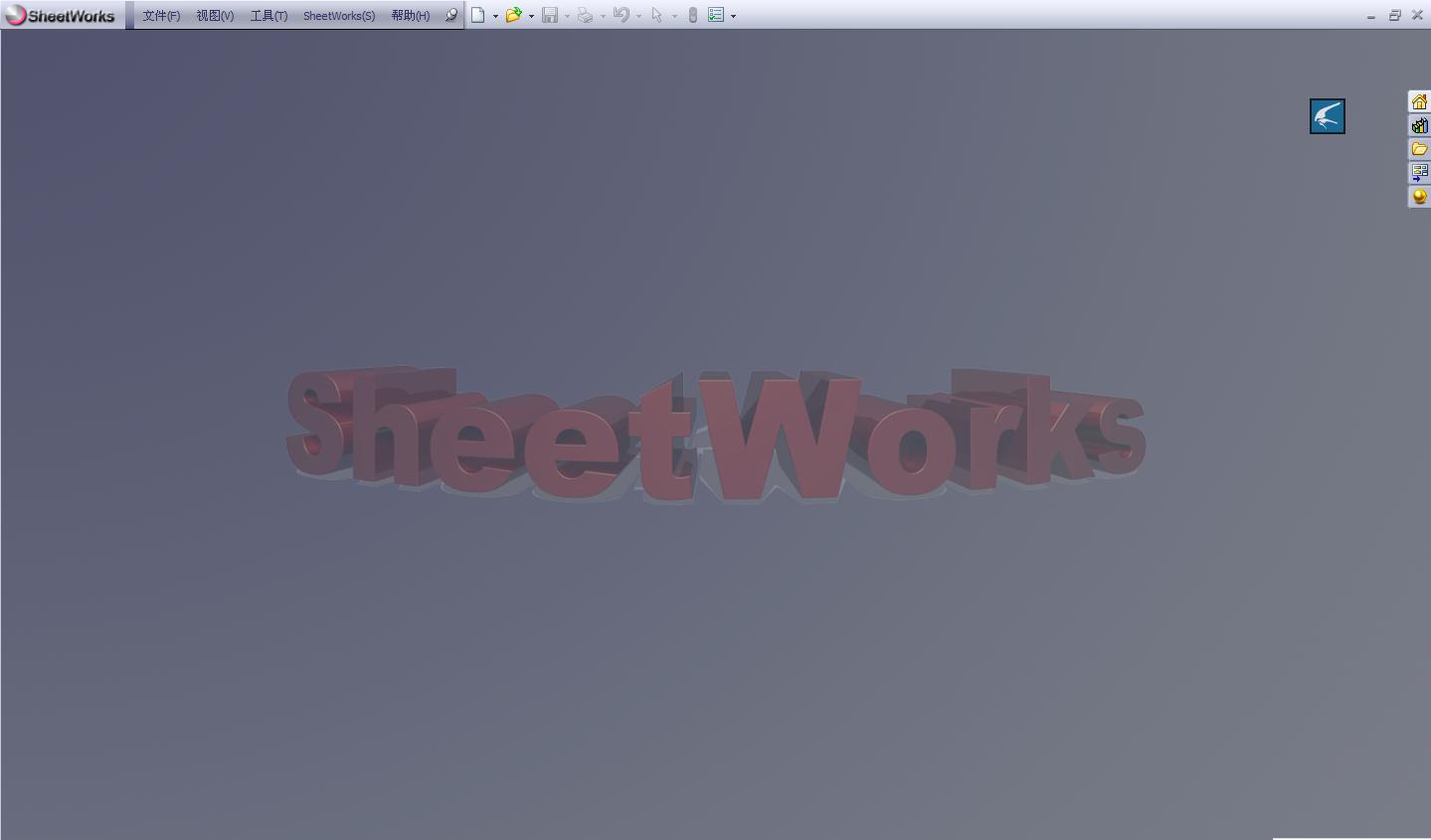Screen dimensions: 1431x840
Task: Select the folder icon on the right panel
Action: tap(1419, 147)
